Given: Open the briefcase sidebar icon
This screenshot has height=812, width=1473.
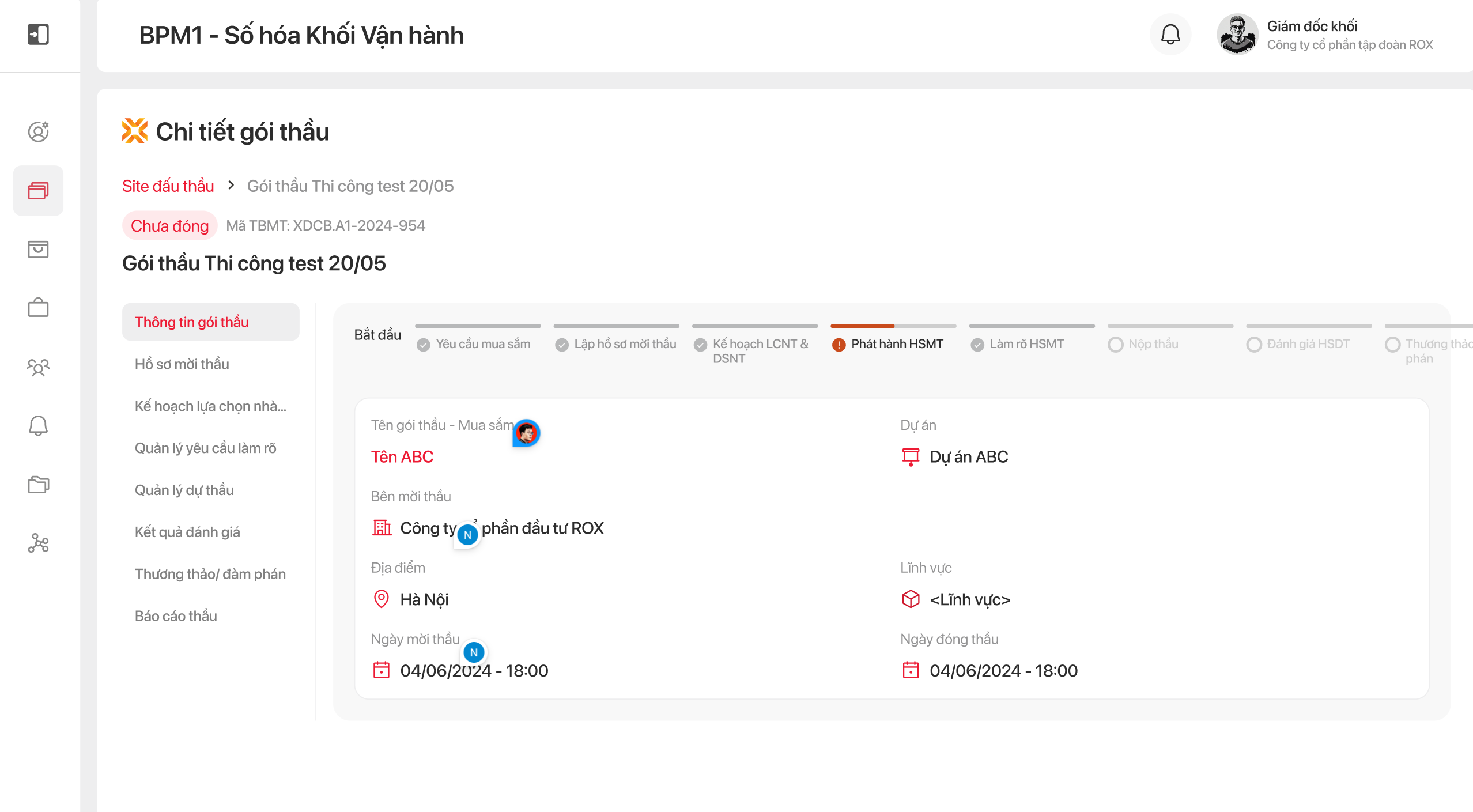Looking at the screenshot, I should click(38, 308).
